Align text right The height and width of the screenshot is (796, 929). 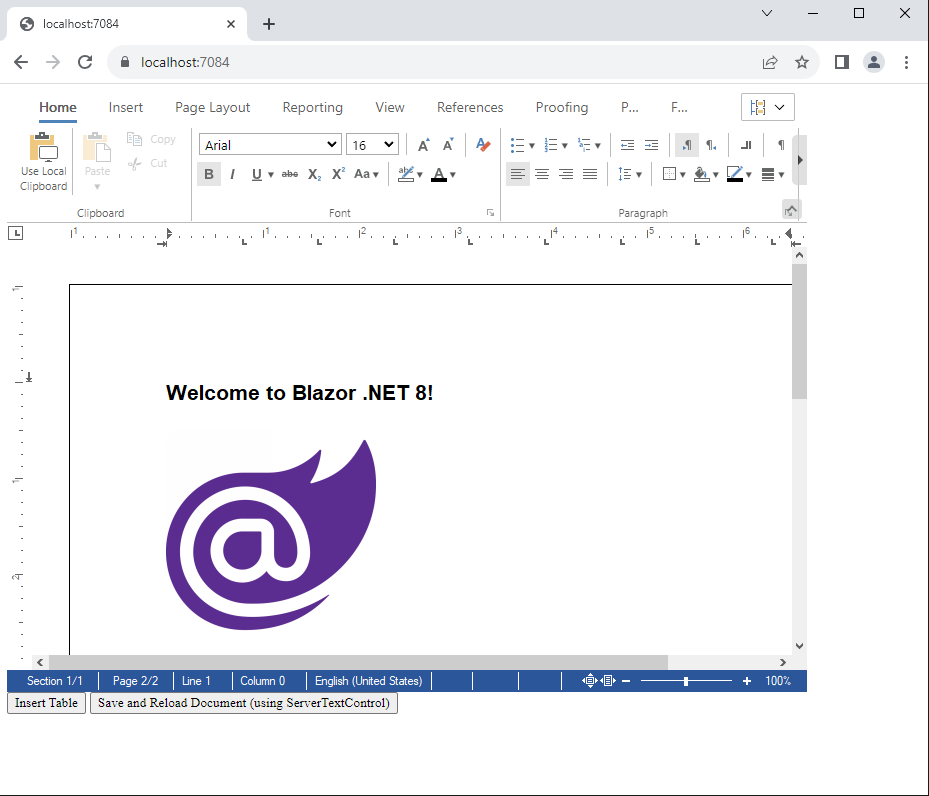click(566, 174)
